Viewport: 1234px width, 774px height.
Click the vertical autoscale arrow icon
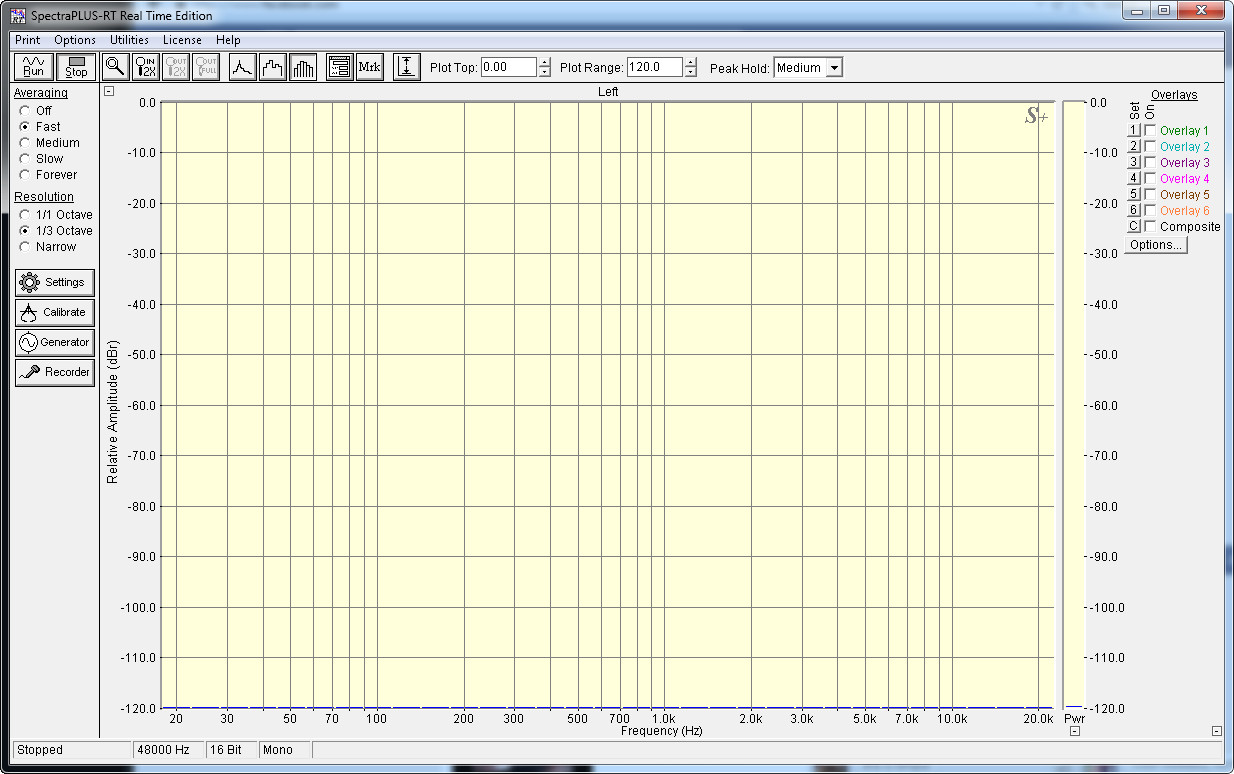[407, 67]
